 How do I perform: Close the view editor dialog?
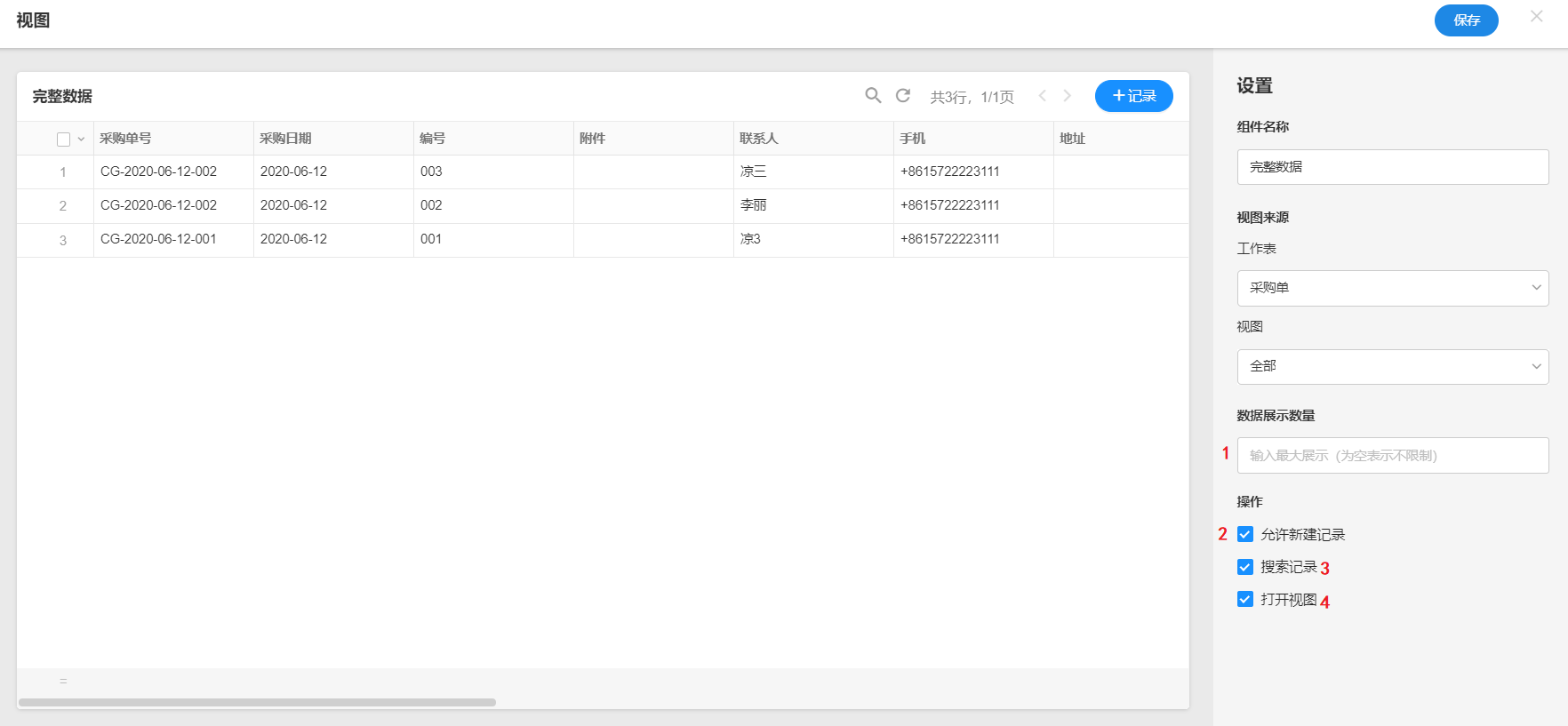point(1536,17)
